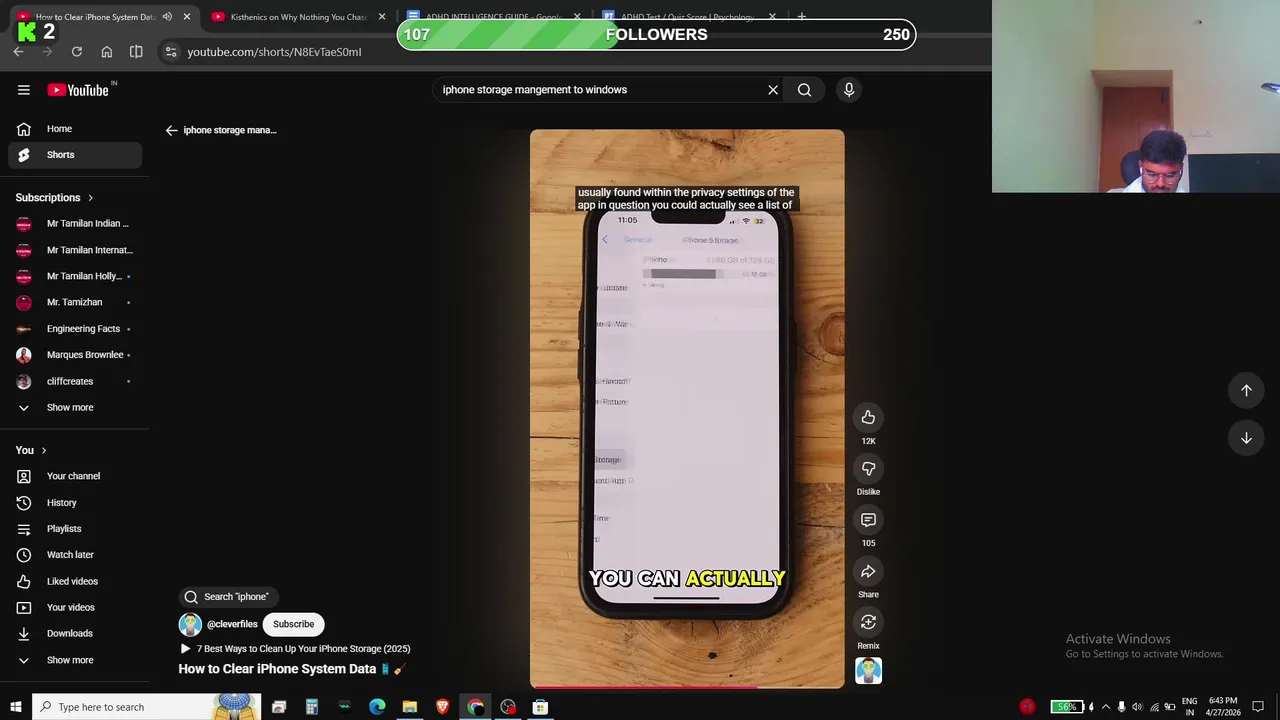The width and height of the screenshot is (1280, 720).
Task: Open Microsoft Edge from taskbar
Action: pos(377,707)
